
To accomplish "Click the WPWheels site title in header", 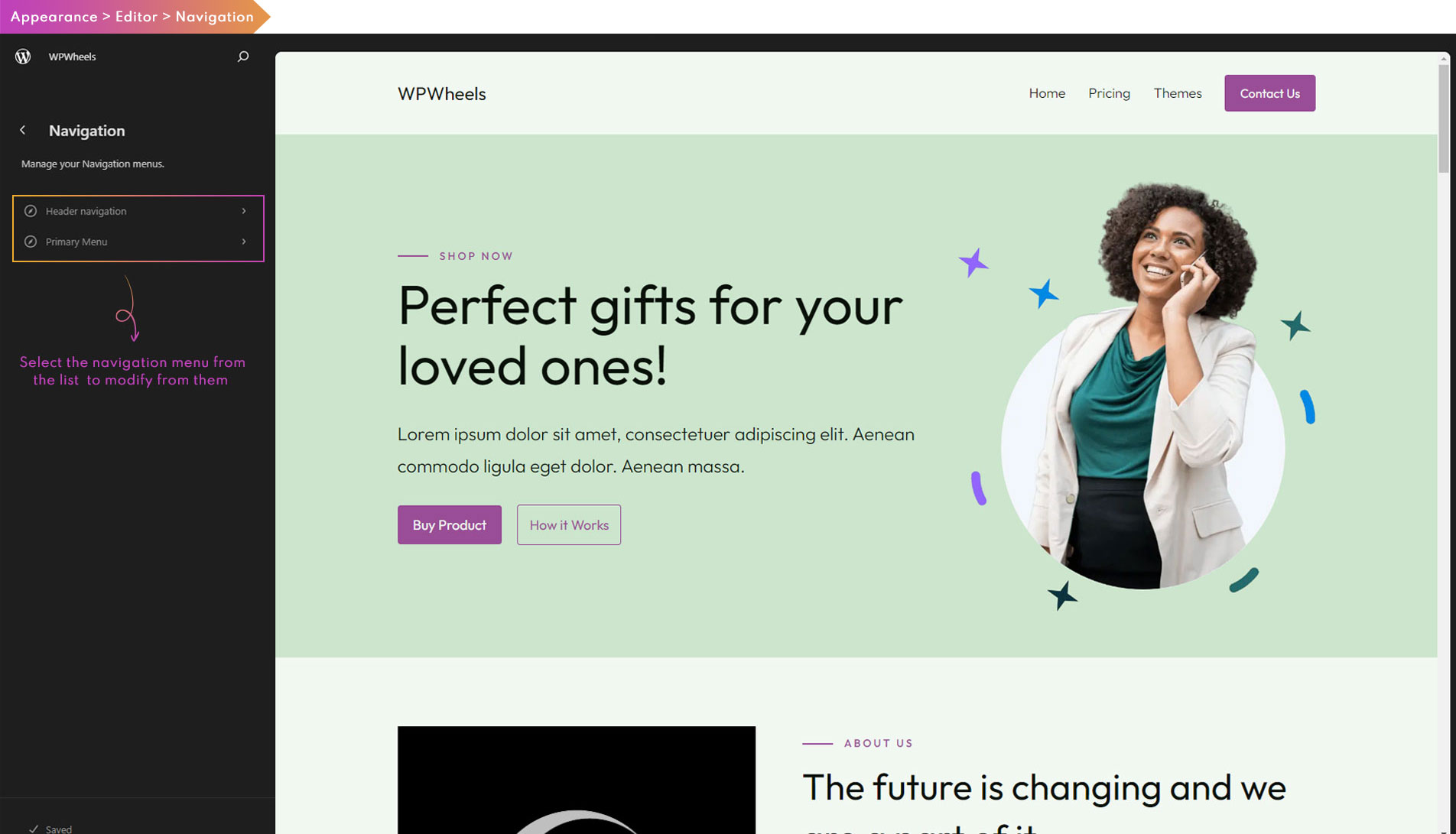I will coord(442,94).
